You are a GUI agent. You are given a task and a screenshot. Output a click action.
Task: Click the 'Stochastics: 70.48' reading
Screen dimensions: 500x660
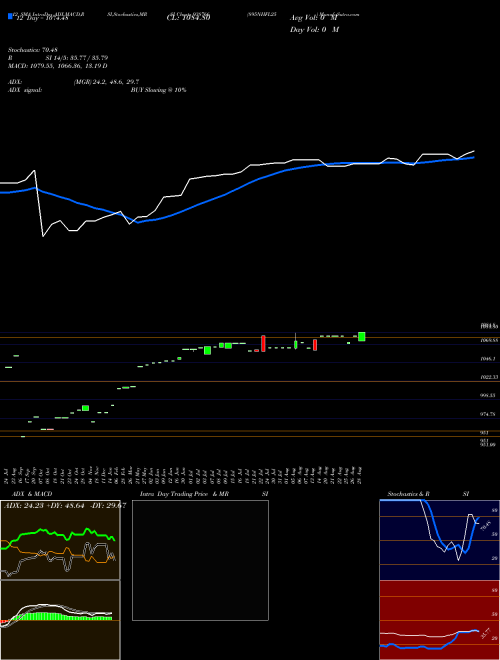click(32, 50)
